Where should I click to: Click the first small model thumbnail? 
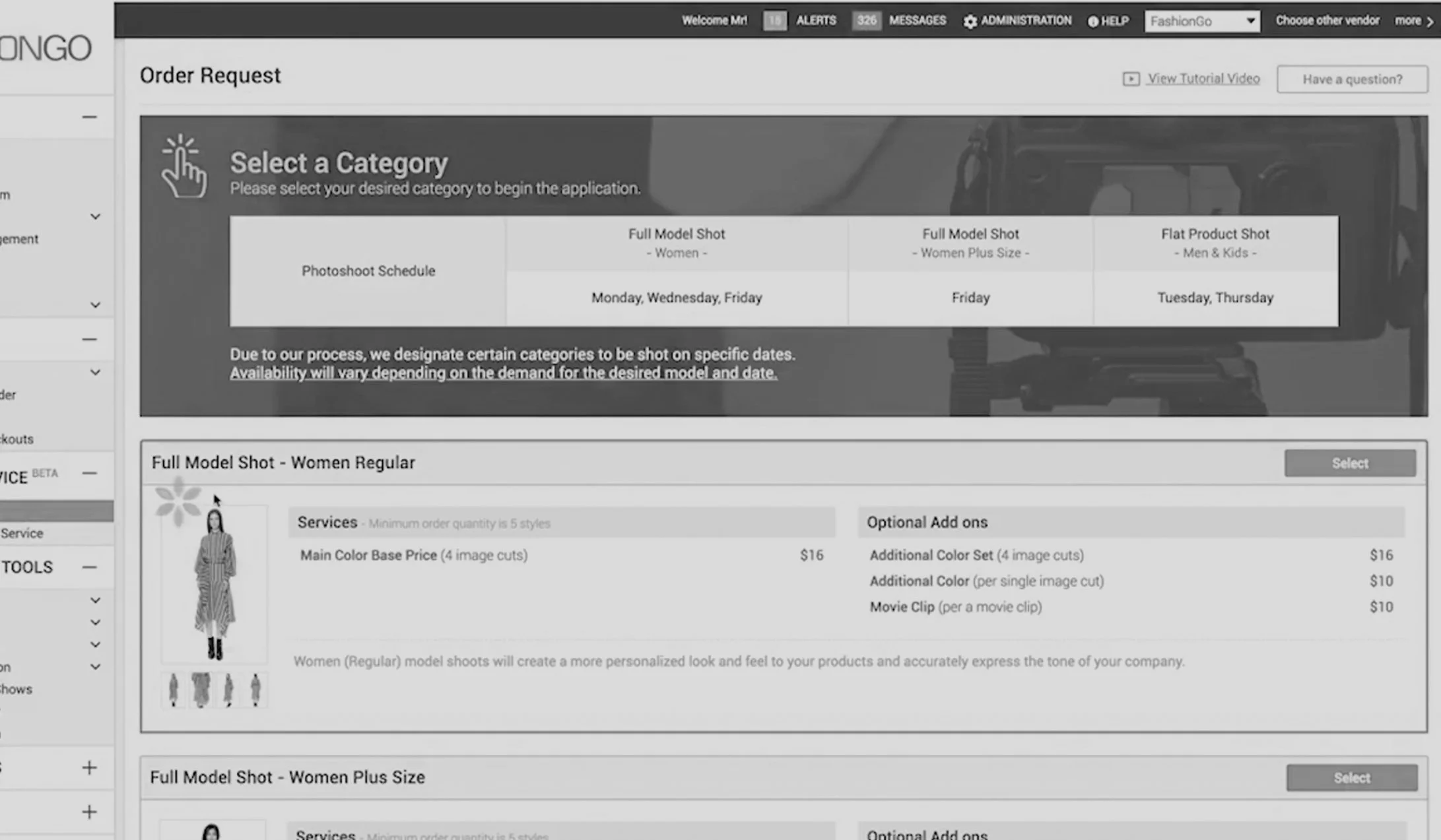tap(174, 690)
